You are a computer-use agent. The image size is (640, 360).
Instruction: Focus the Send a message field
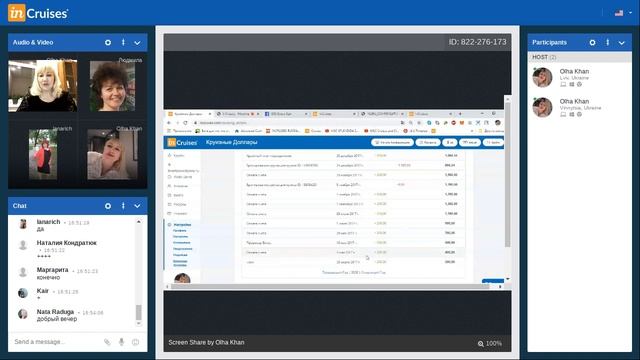55,342
